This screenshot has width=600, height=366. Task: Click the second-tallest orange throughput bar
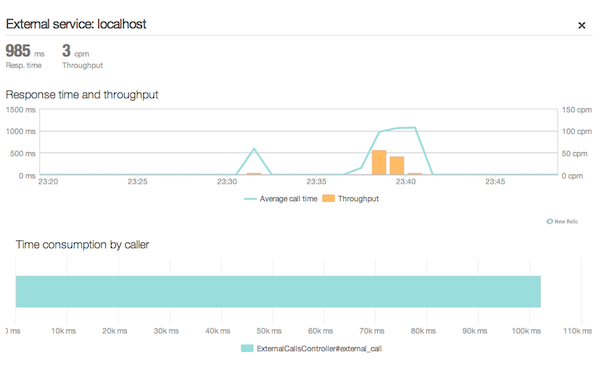pyautogui.click(x=397, y=165)
